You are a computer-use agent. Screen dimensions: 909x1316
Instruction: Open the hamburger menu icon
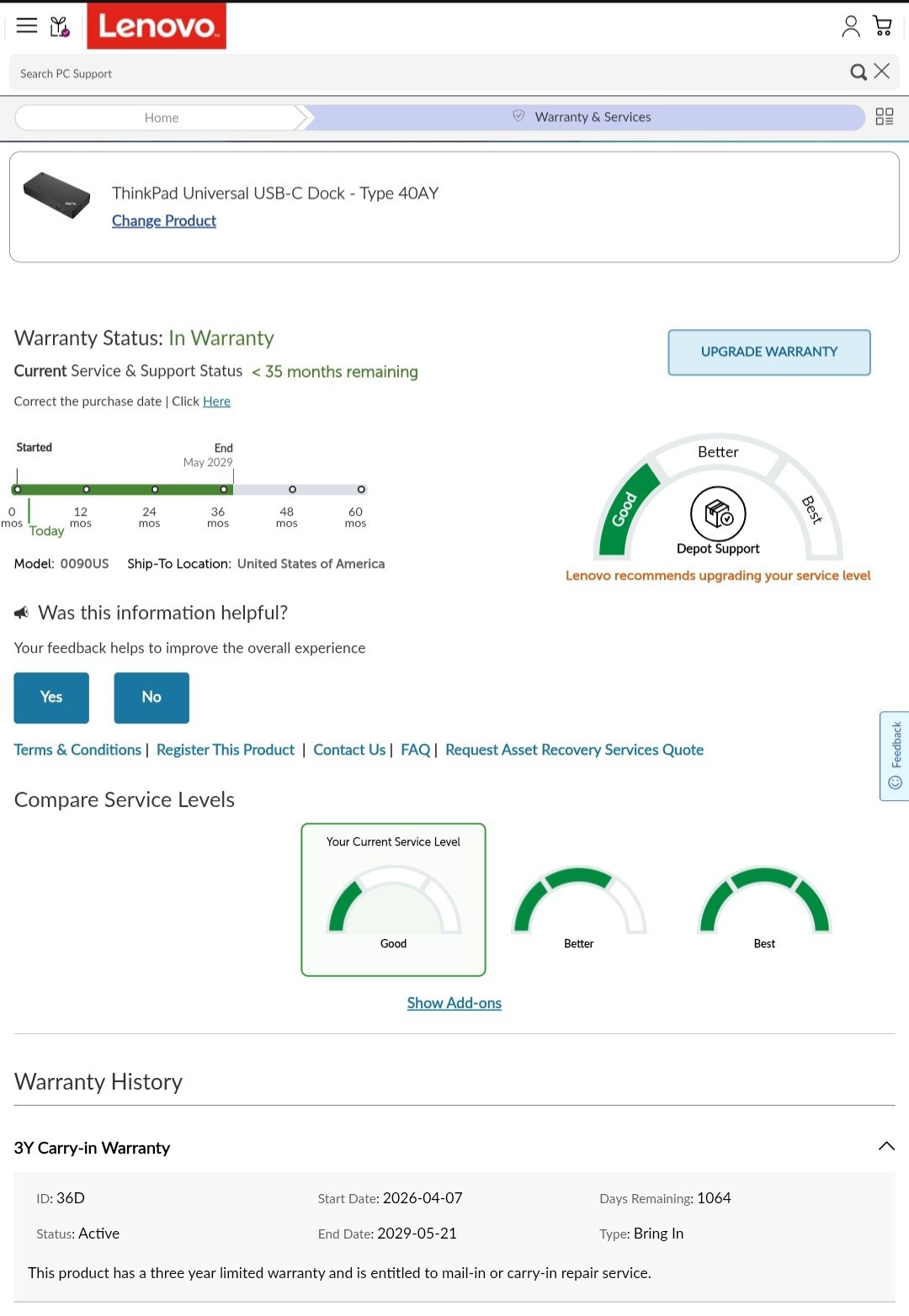[x=27, y=25]
